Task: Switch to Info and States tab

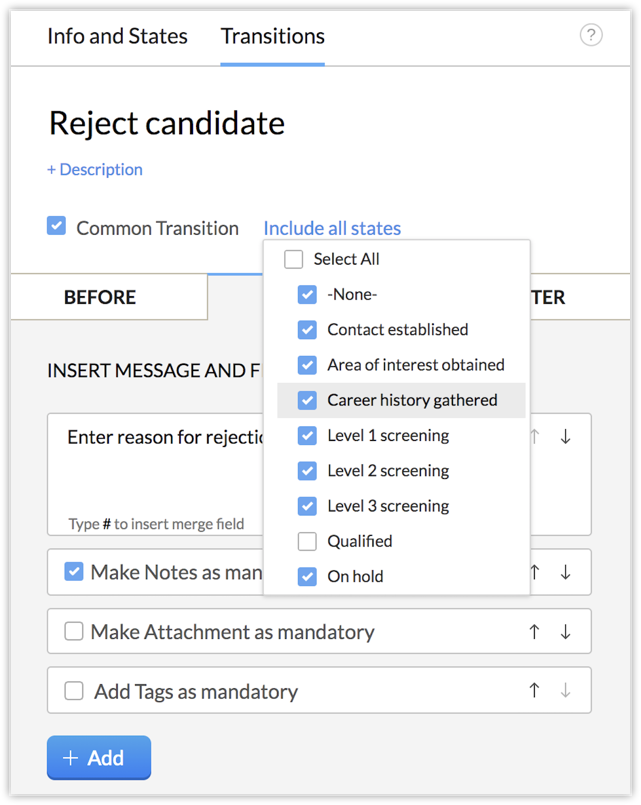Action: click(x=117, y=36)
